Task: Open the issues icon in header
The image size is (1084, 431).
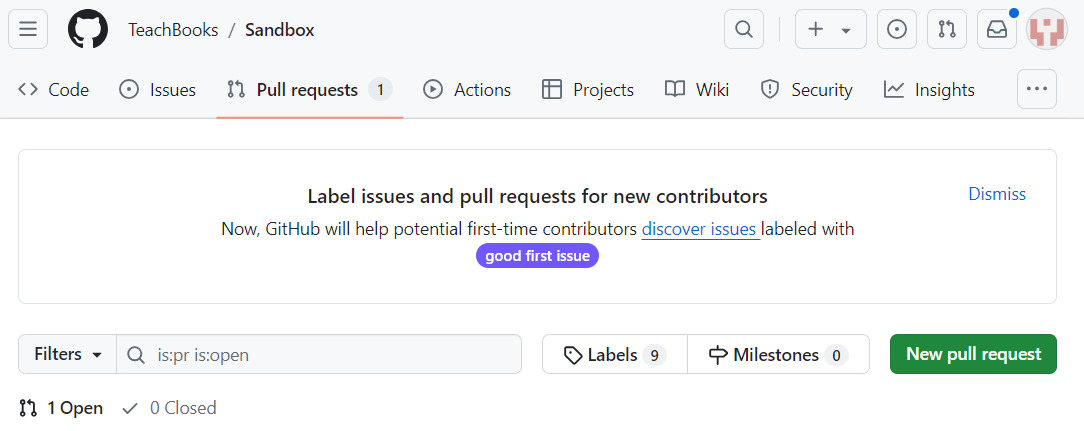Action: point(897,29)
